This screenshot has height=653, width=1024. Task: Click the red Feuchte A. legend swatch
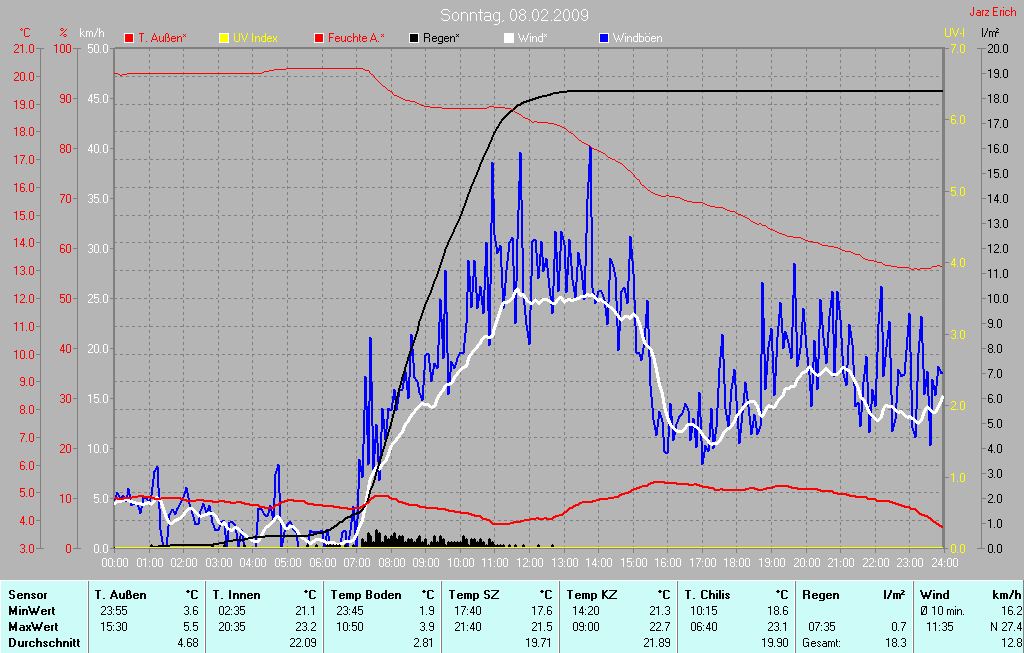tap(319, 38)
